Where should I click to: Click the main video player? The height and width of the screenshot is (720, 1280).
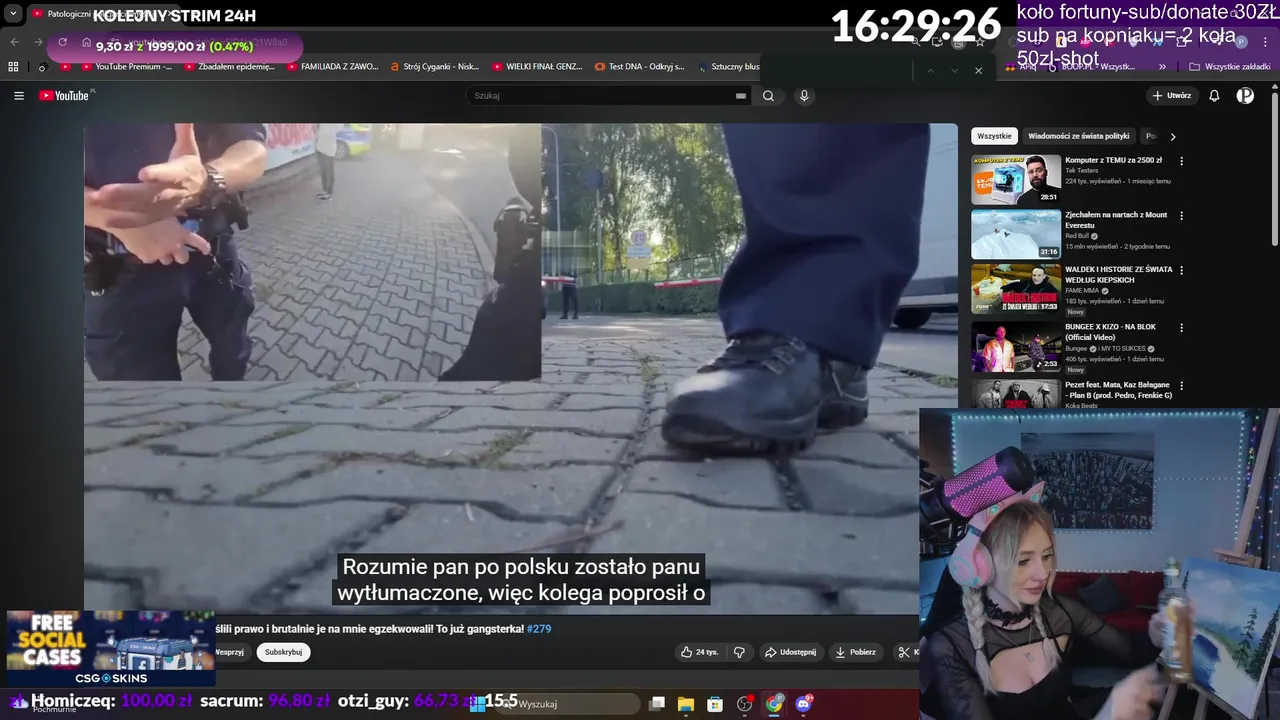(520, 368)
